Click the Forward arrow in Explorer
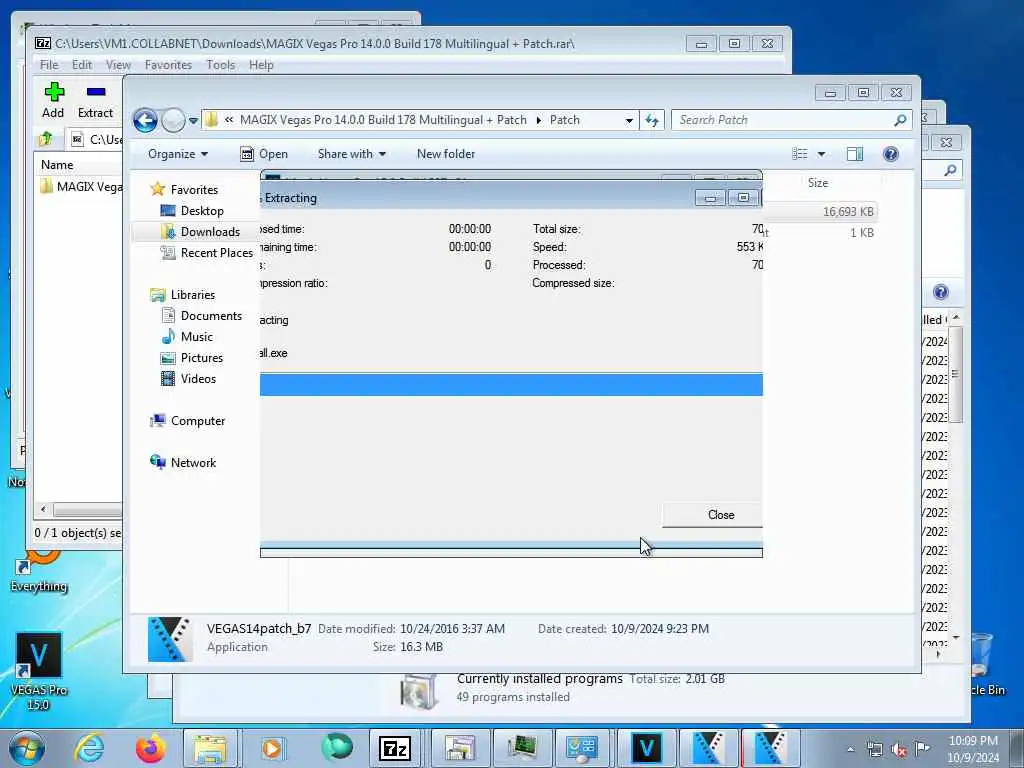Image resolution: width=1024 pixels, height=768 pixels. click(x=173, y=120)
